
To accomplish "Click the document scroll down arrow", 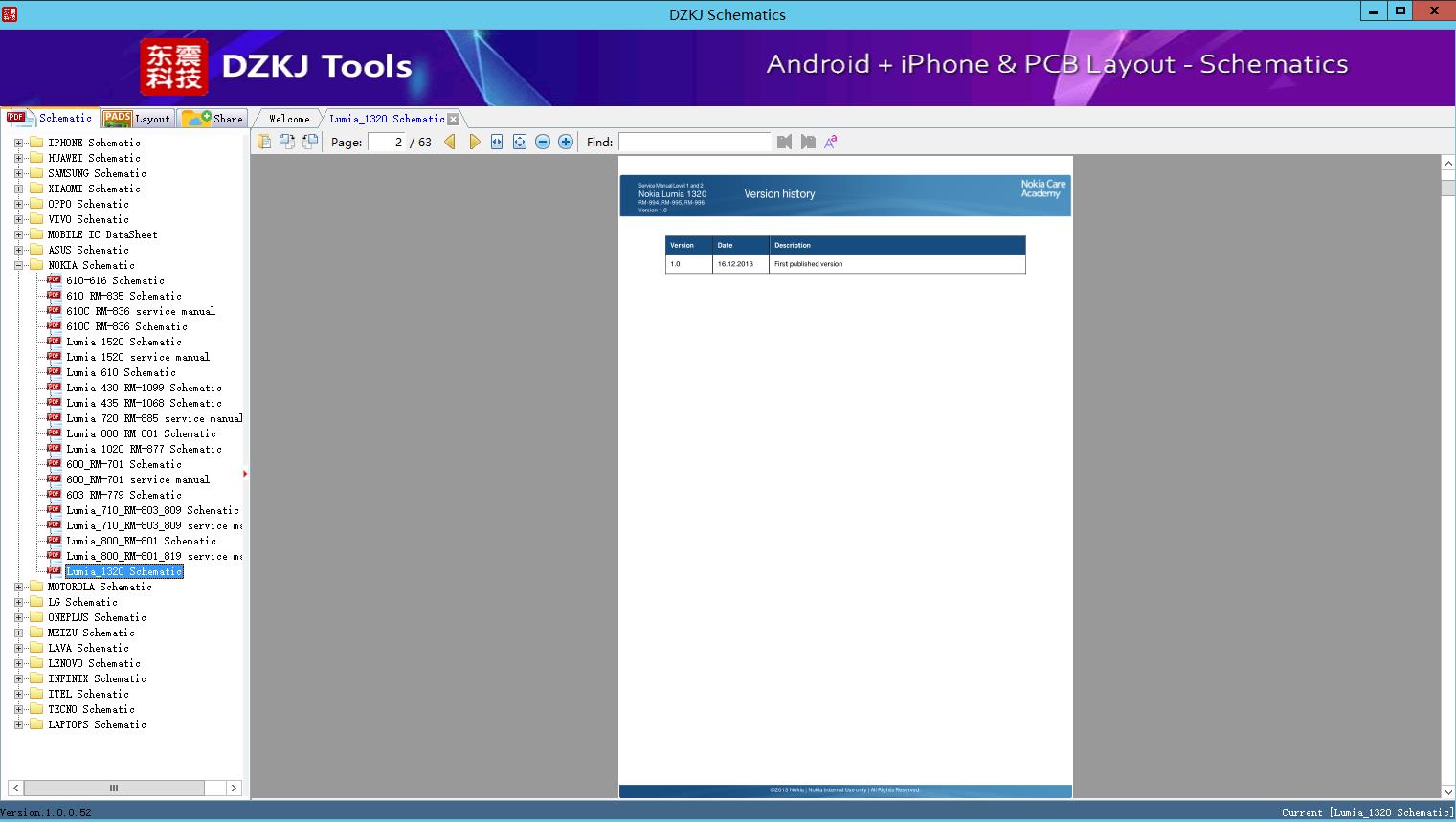I will [x=1448, y=791].
